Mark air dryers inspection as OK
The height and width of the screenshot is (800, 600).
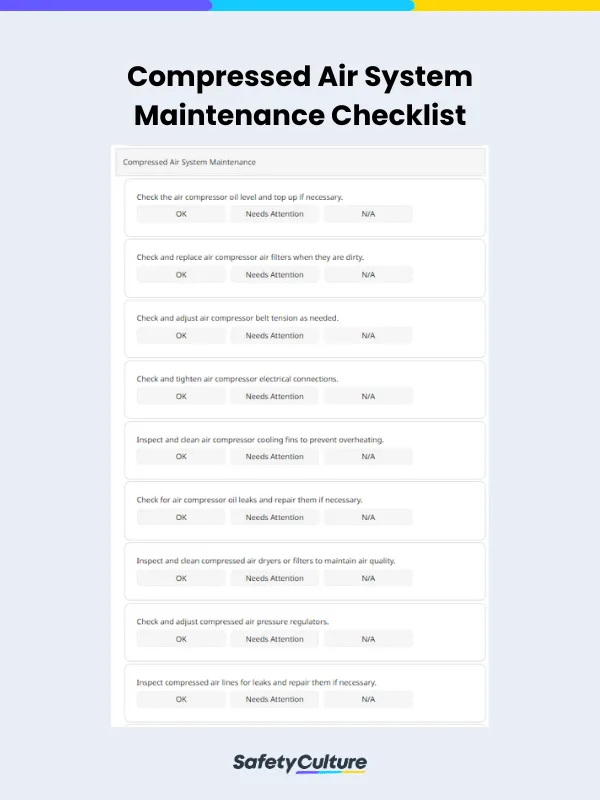point(180,578)
